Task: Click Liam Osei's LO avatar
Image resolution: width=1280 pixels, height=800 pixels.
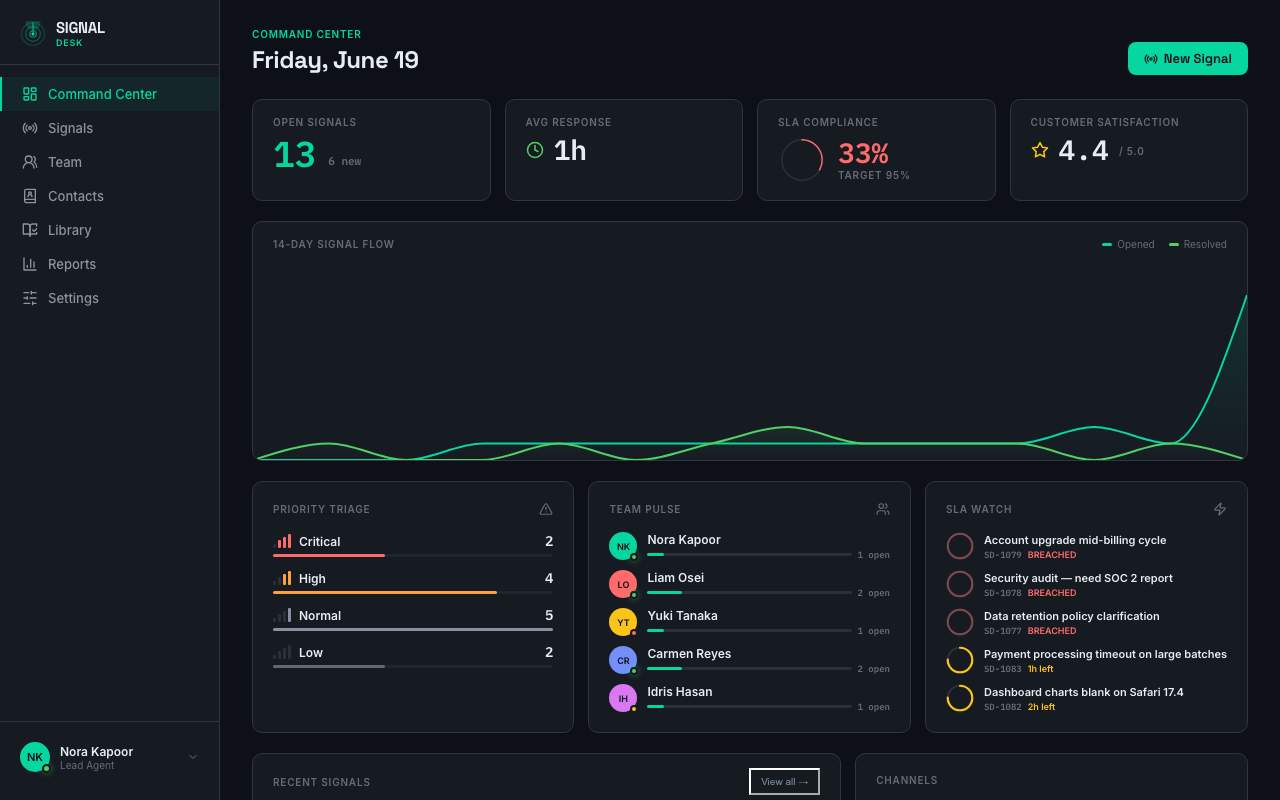Action: coord(623,584)
